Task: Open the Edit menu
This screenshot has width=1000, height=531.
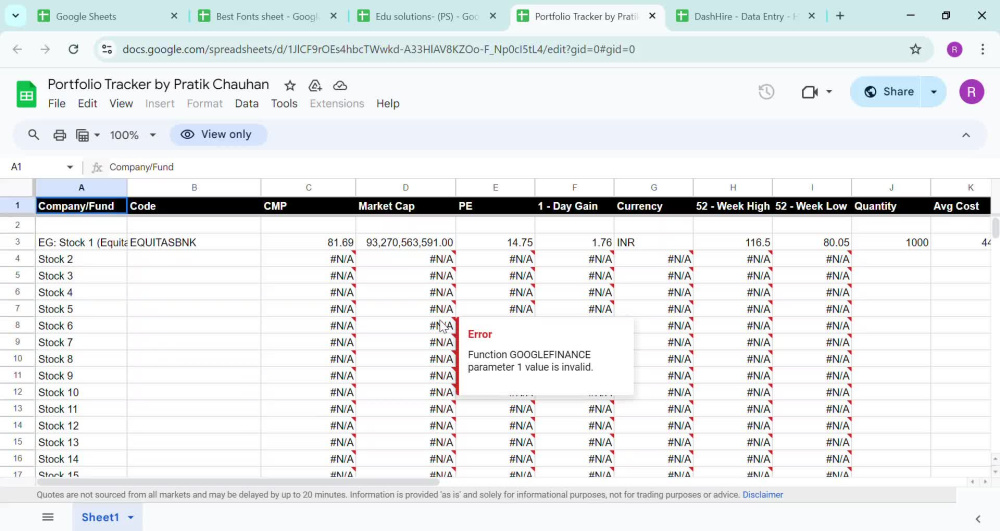Action: pyautogui.click(x=87, y=103)
